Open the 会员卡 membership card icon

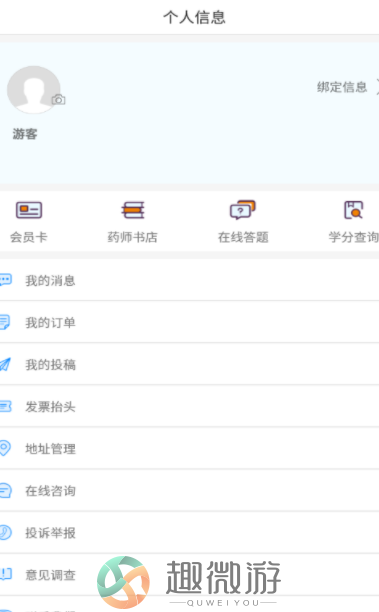click(29, 210)
